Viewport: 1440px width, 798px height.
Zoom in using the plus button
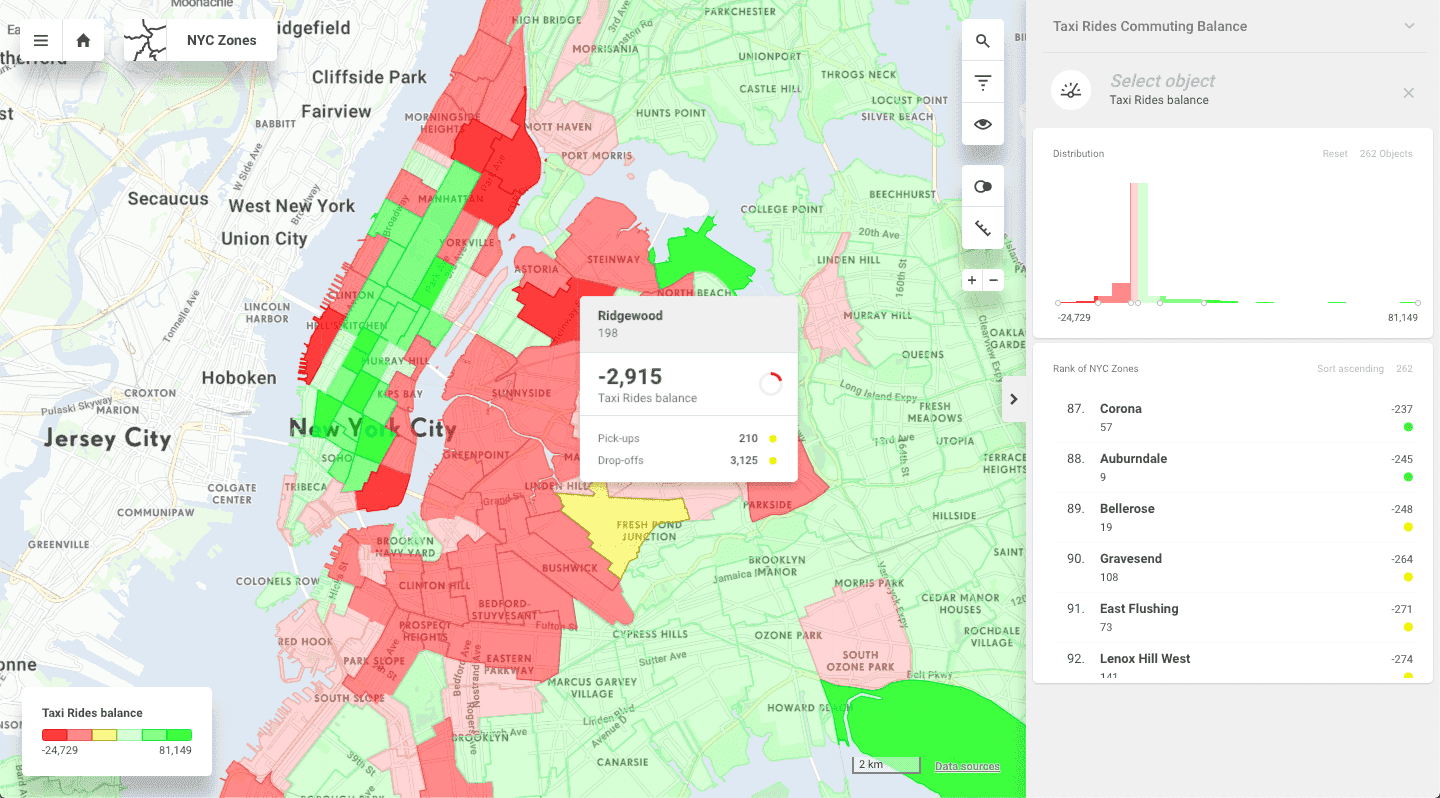[971, 280]
